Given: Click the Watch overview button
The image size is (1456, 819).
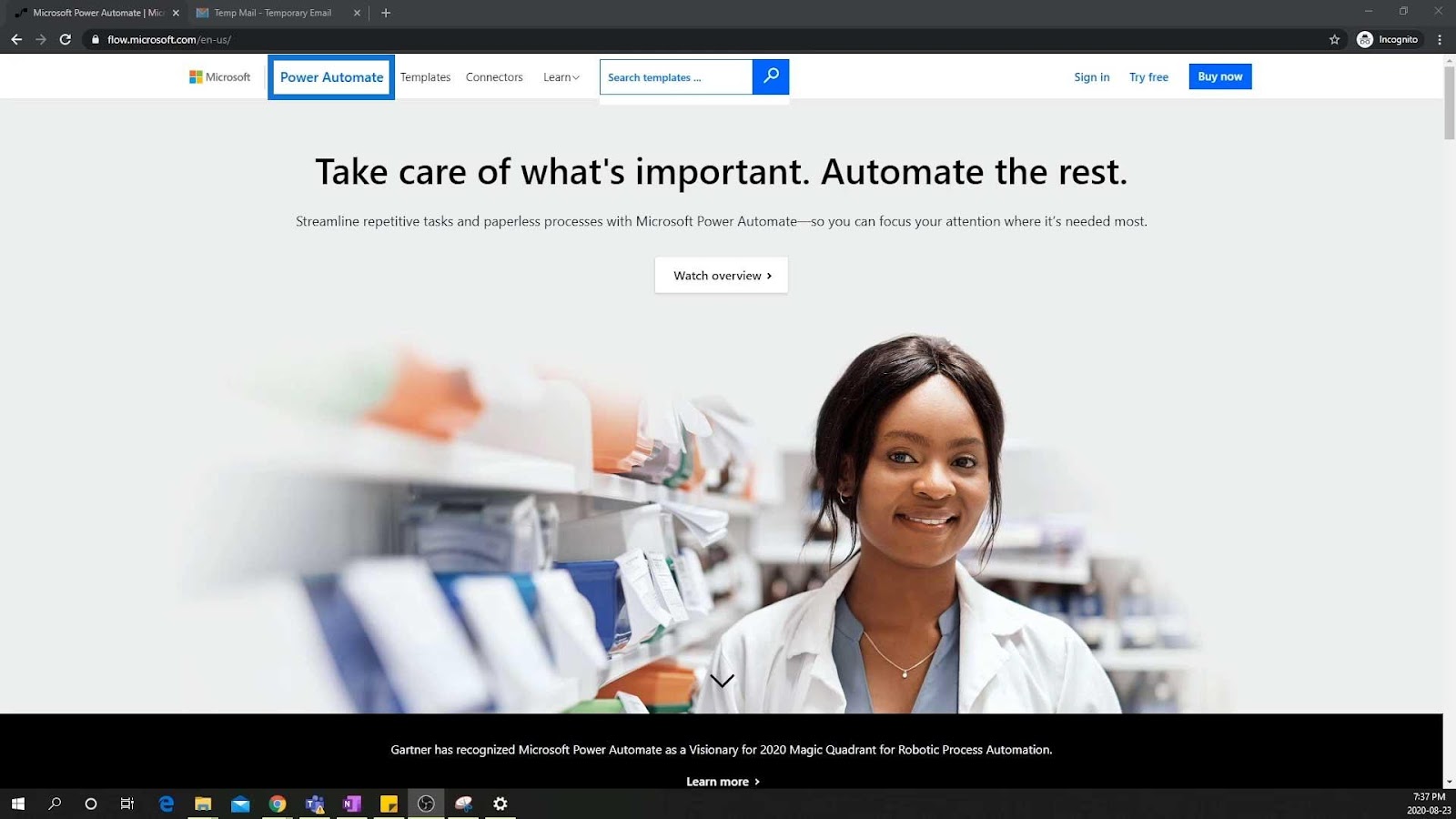Looking at the screenshot, I should tap(722, 275).
